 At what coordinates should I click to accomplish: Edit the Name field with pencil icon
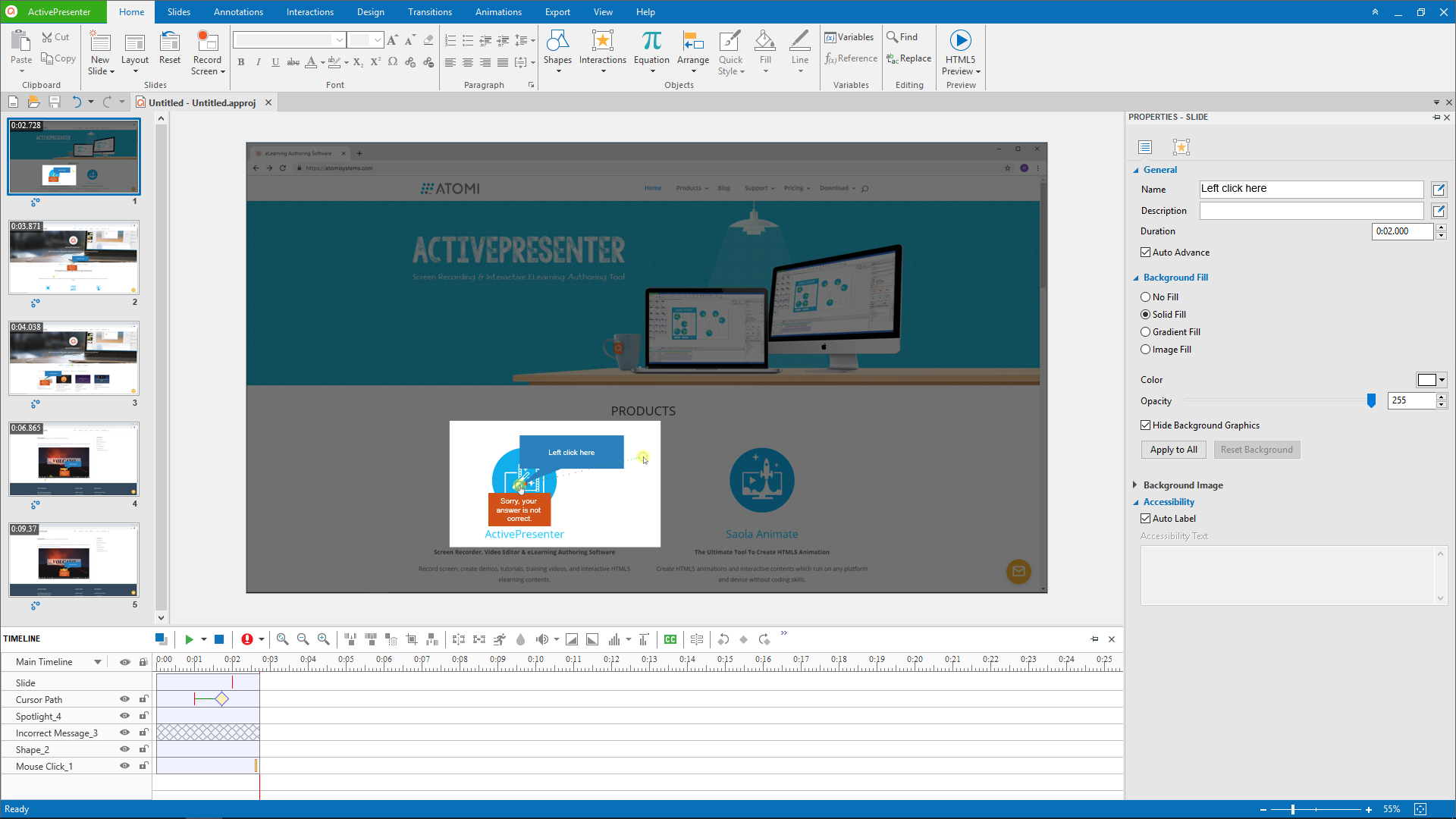(x=1439, y=190)
